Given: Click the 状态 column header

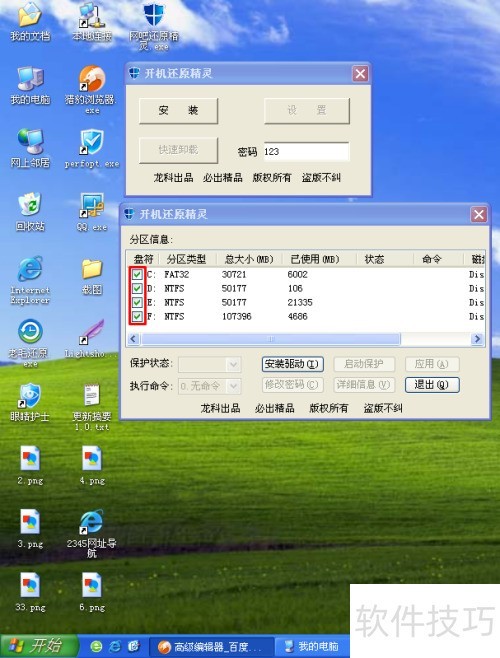Looking at the screenshot, I should [385, 259].
